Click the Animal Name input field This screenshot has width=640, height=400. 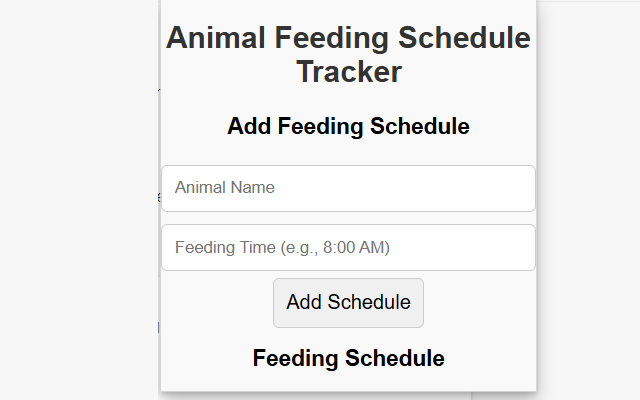click(348, 188)
